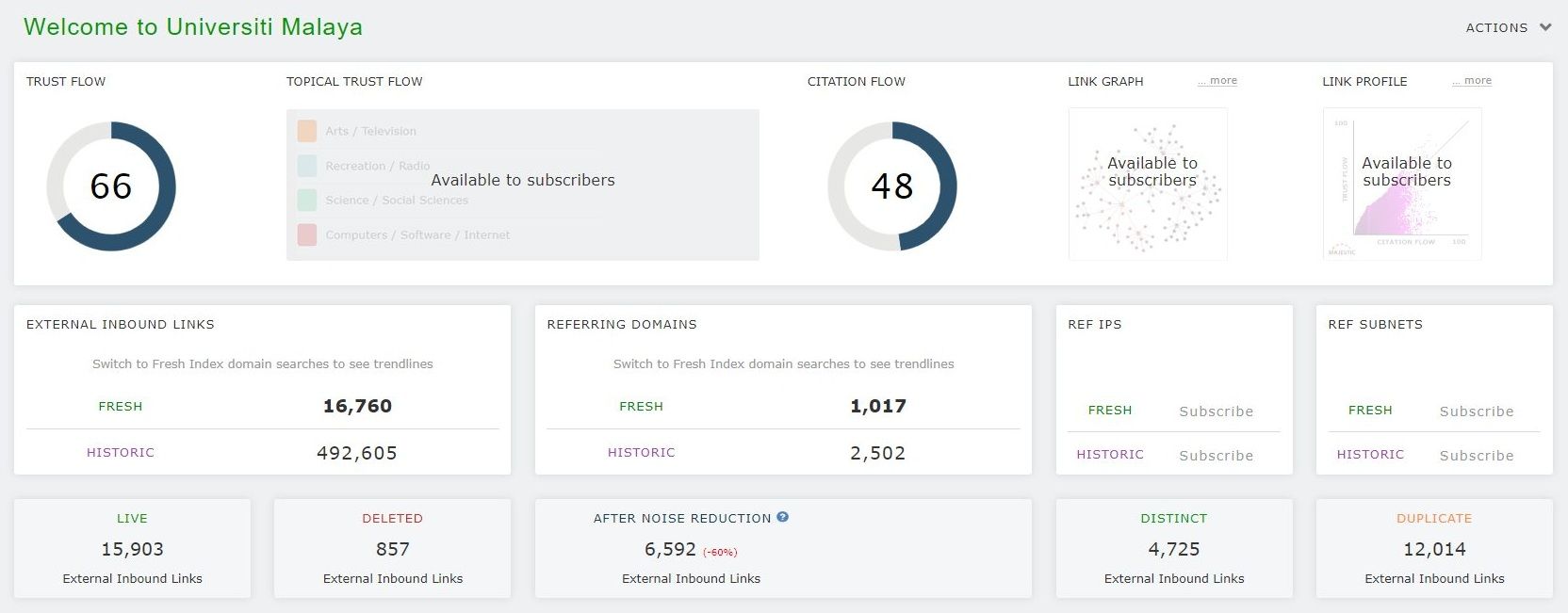
Task: Click the Fresh Index trendlines note under Referring Domains
Action: click(x=784, y=363)
